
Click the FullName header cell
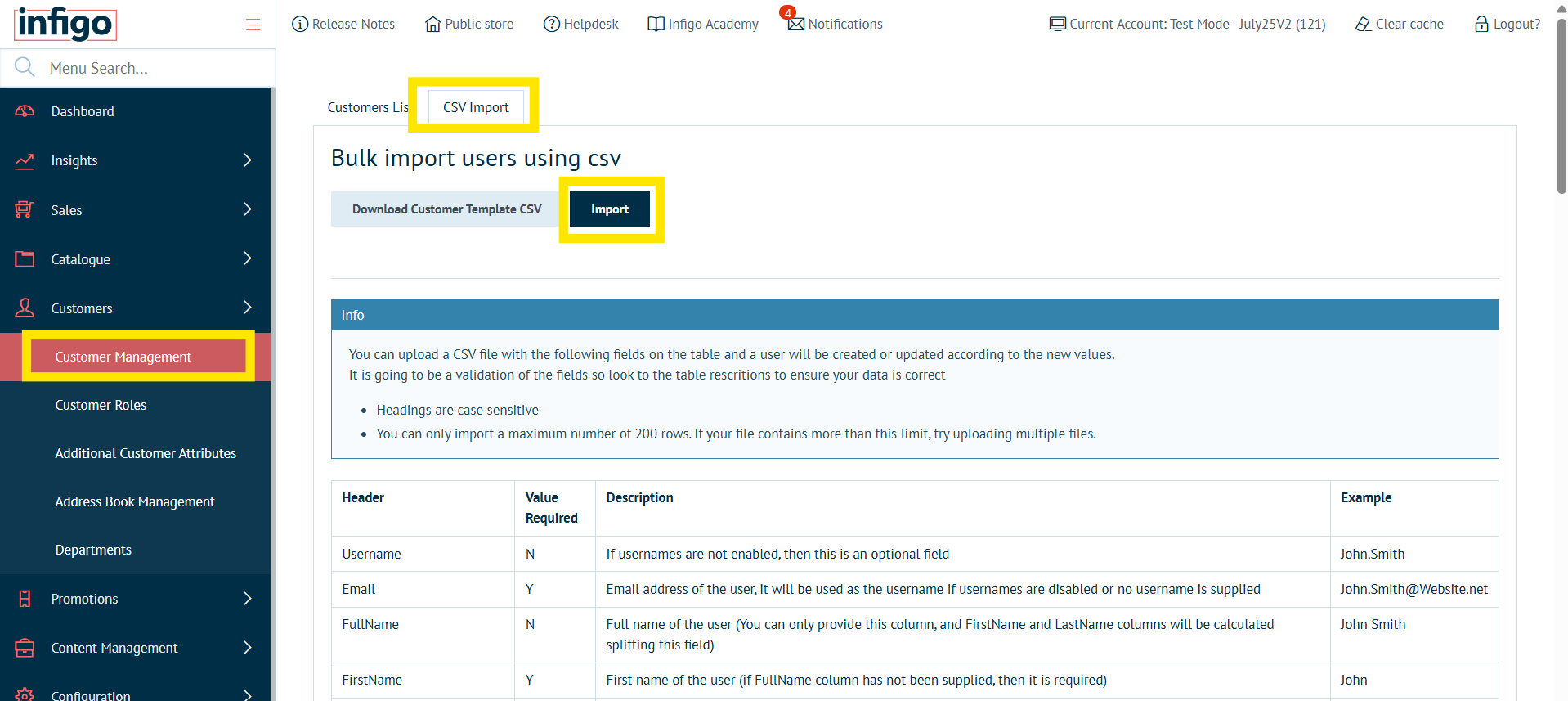point(423,635)
